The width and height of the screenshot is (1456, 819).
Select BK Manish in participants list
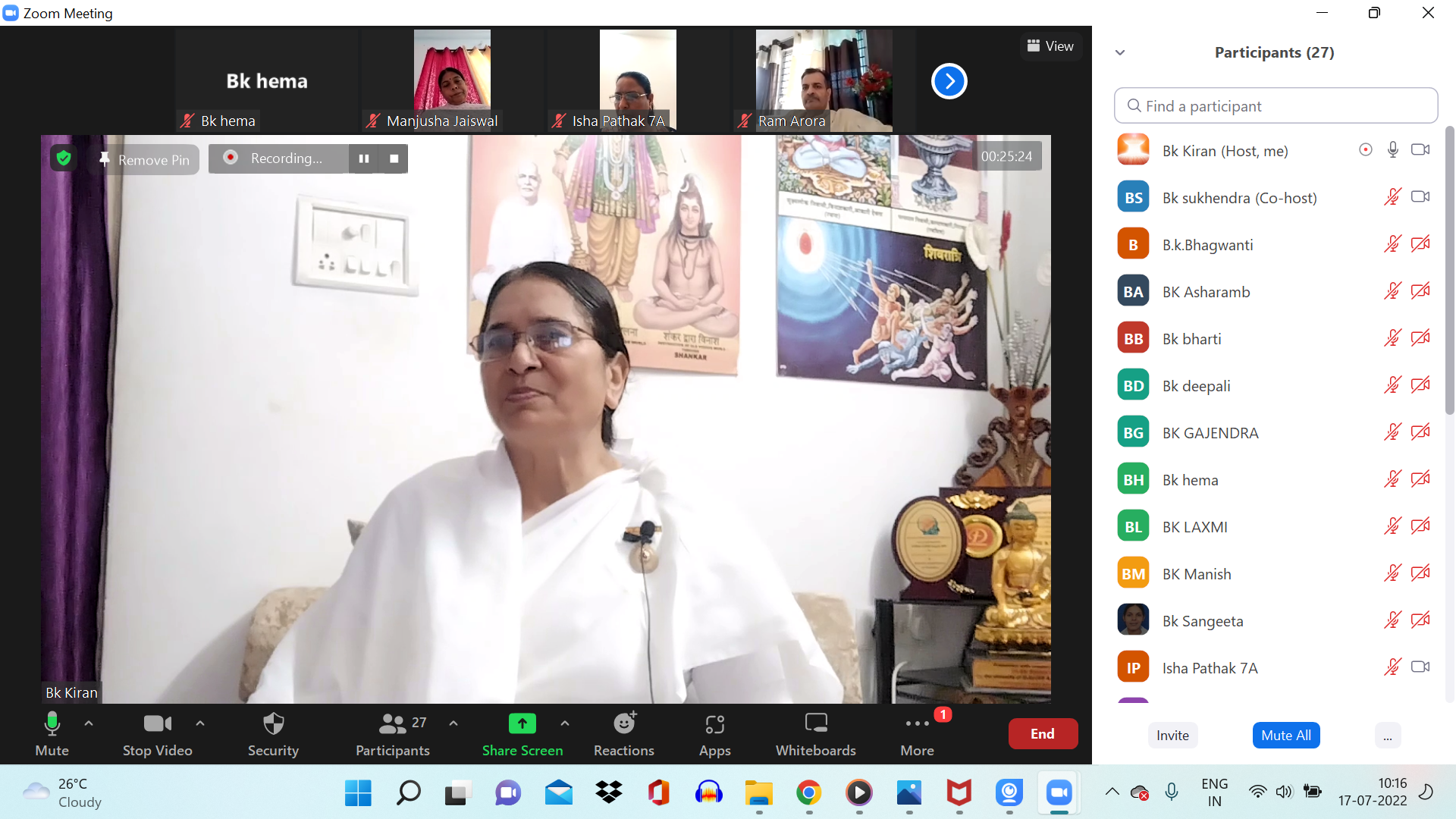1276,574
